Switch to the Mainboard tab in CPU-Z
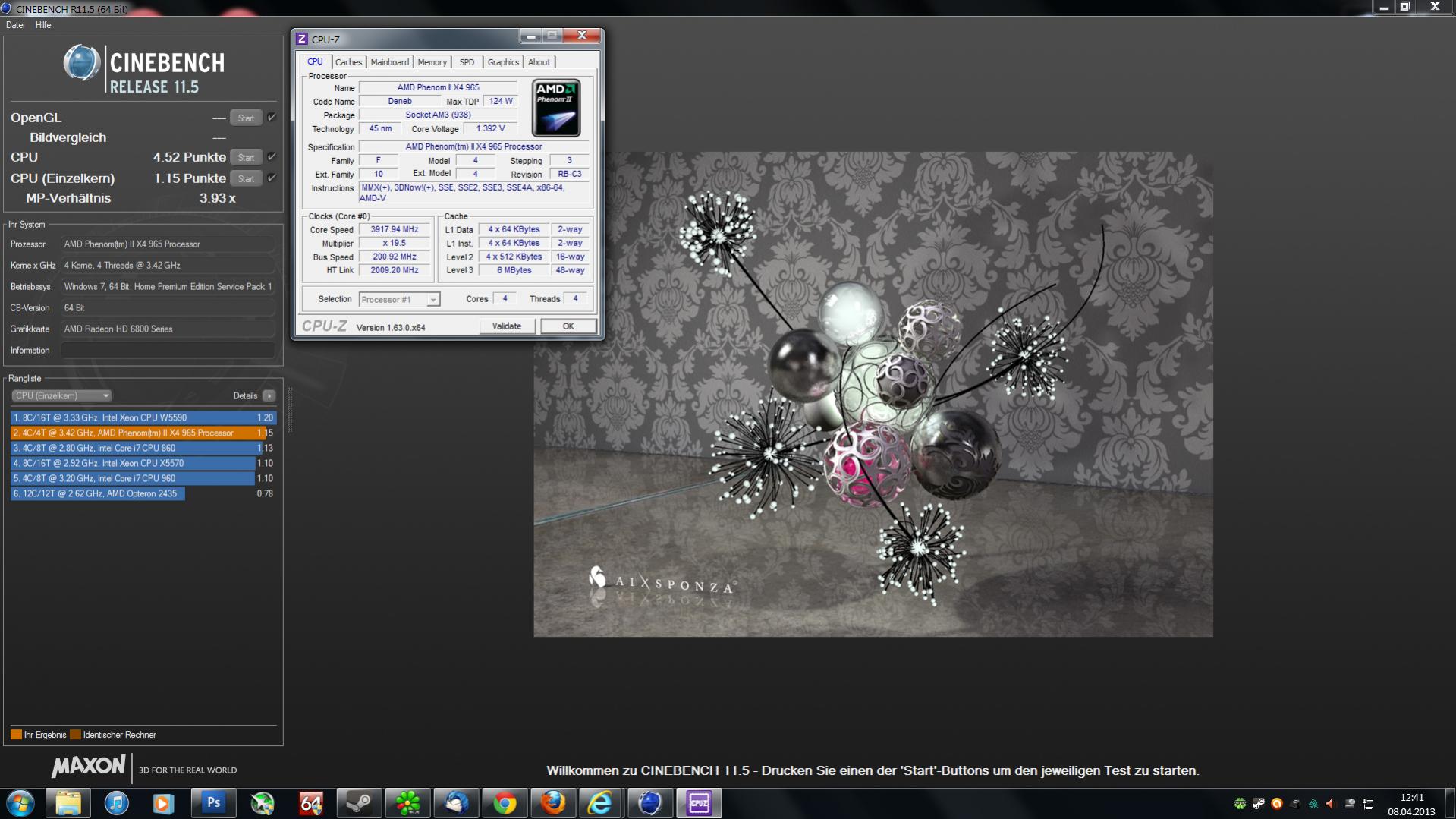The image size is (1456, 819). 390,62
